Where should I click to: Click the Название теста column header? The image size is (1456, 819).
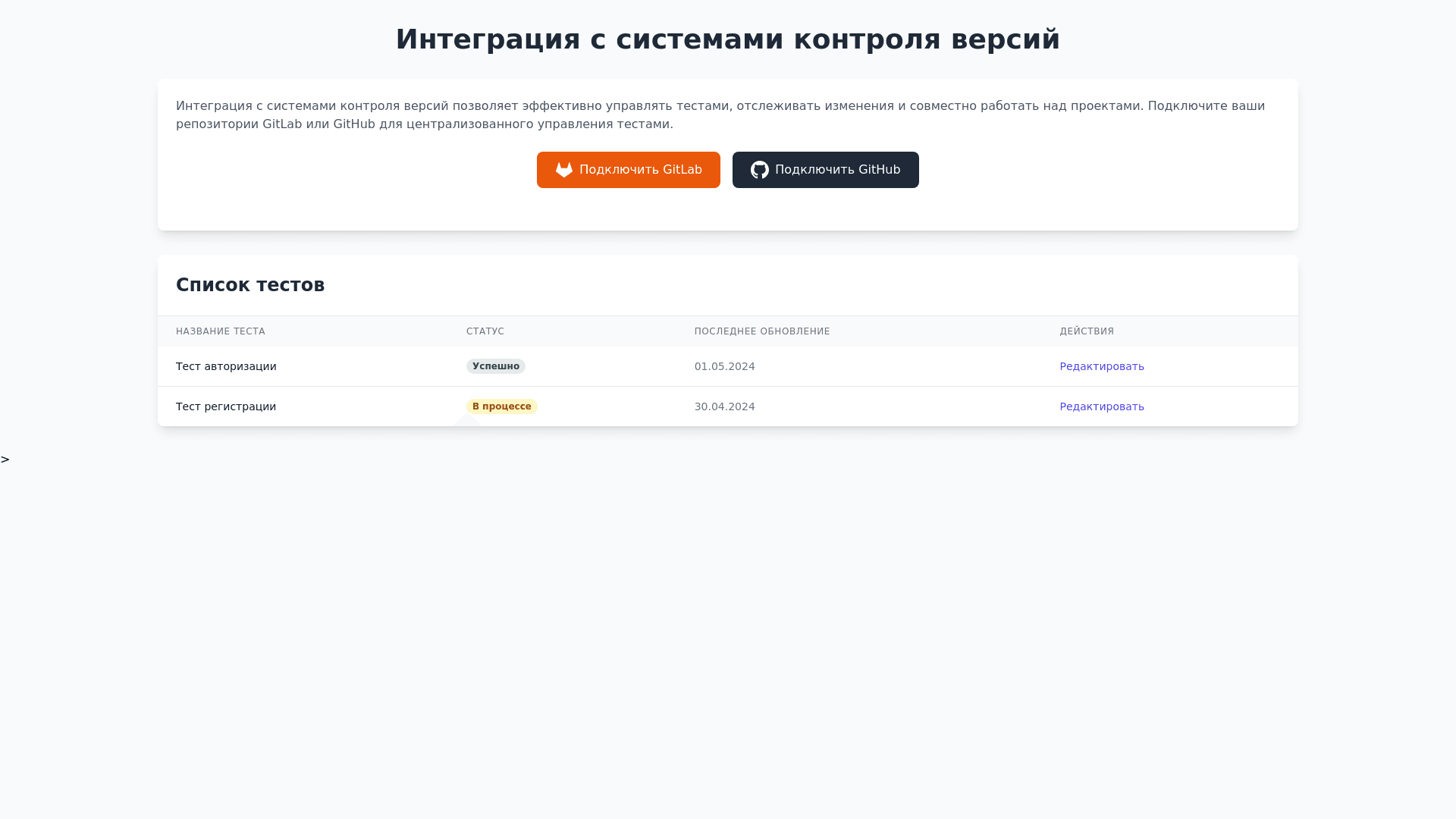tap(221, 331)
